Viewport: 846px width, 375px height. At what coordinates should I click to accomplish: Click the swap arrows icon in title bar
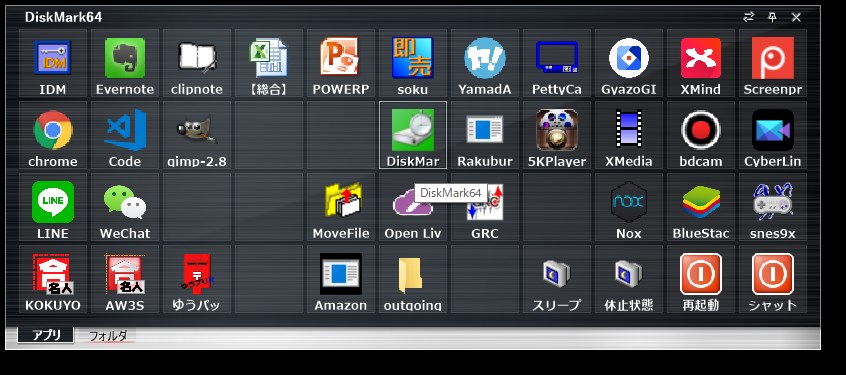(x=748, y=17)
